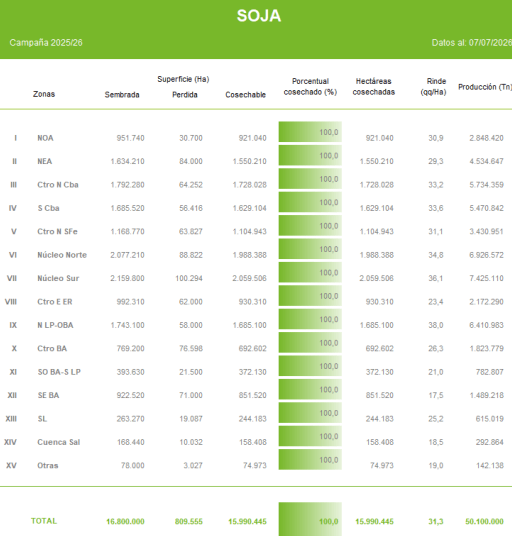Select the 'SO BA-S LP' zone name

coord(59,372)
